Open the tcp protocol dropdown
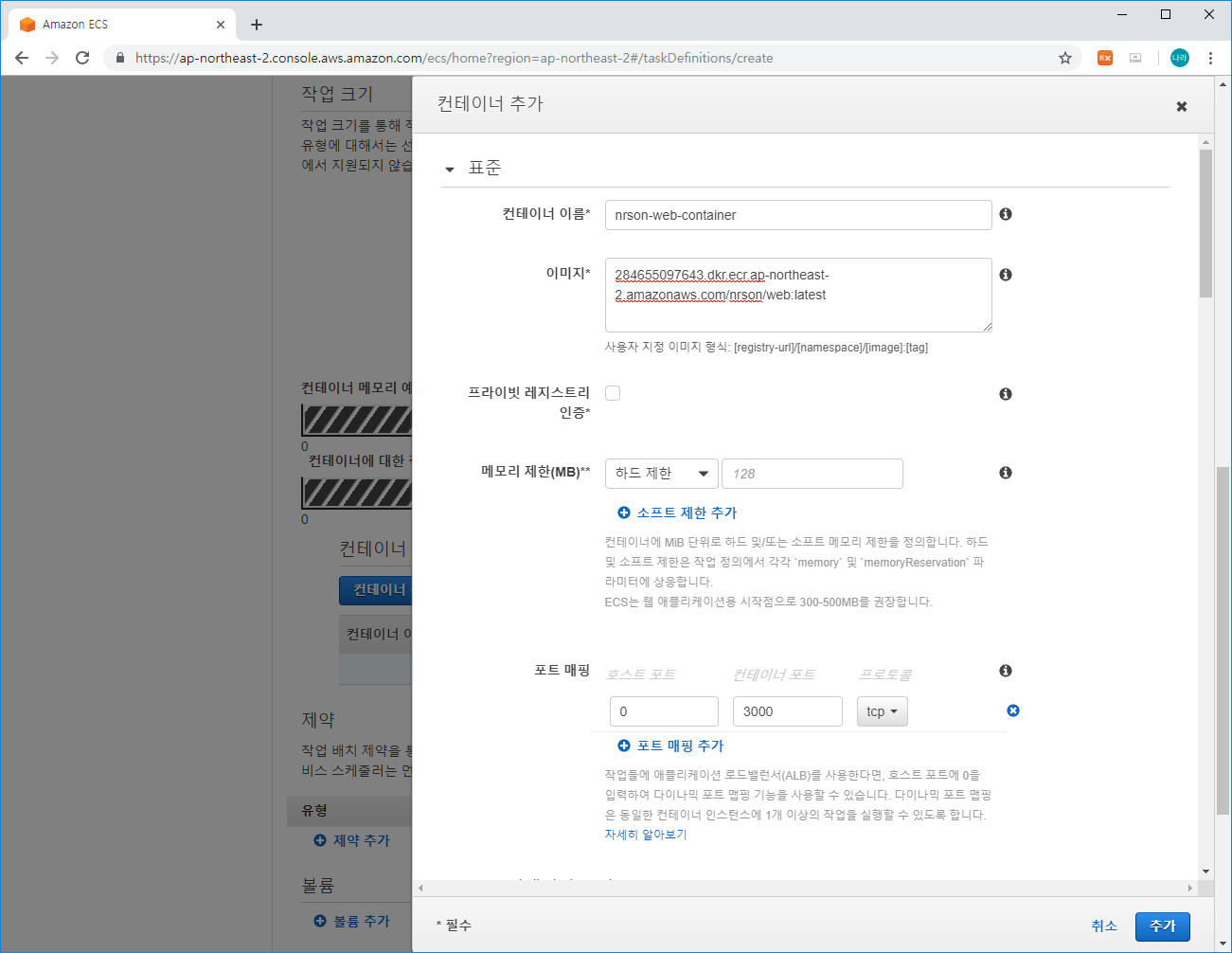The image size is (1232, 953). click(882, 711)
